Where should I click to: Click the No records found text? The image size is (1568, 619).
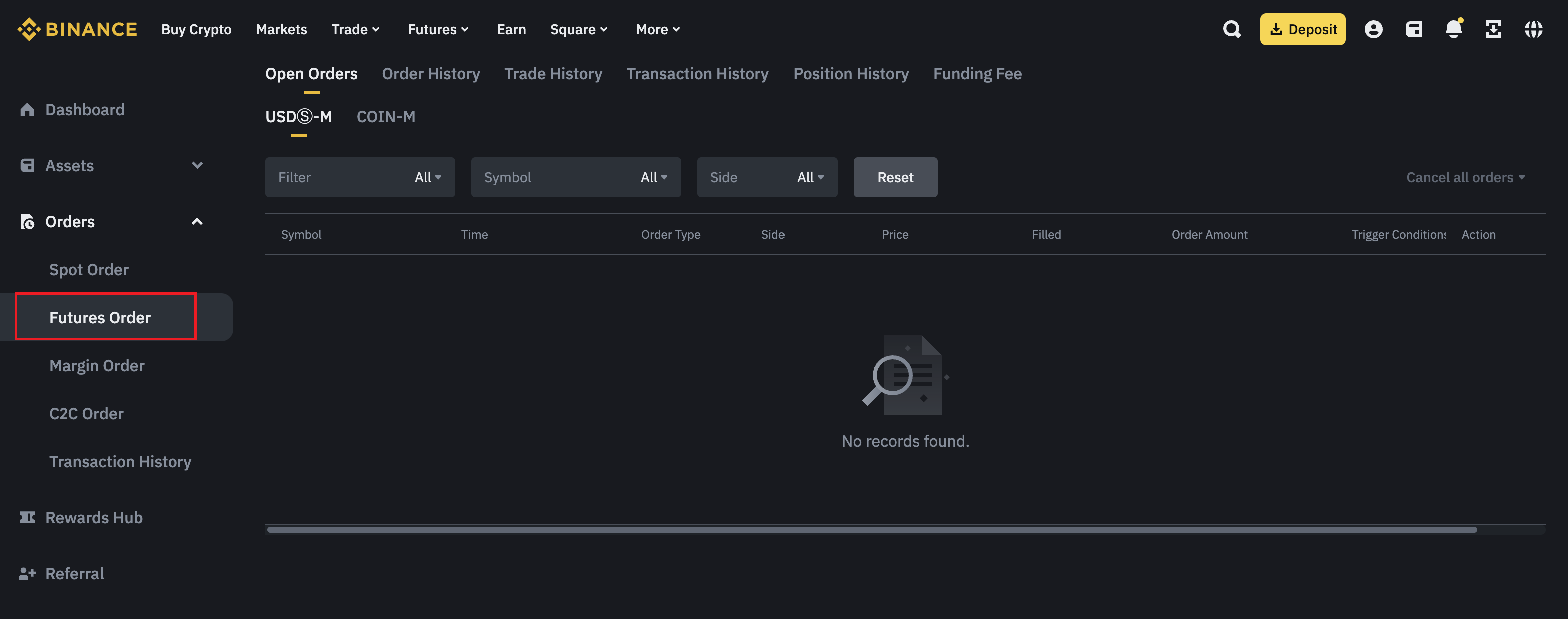coord(905,441)
